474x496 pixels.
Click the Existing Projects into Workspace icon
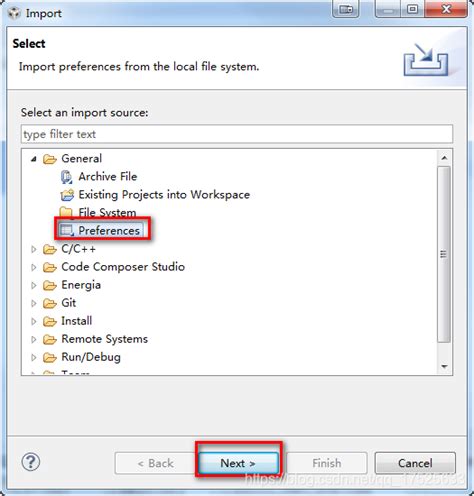pos(67,195)
